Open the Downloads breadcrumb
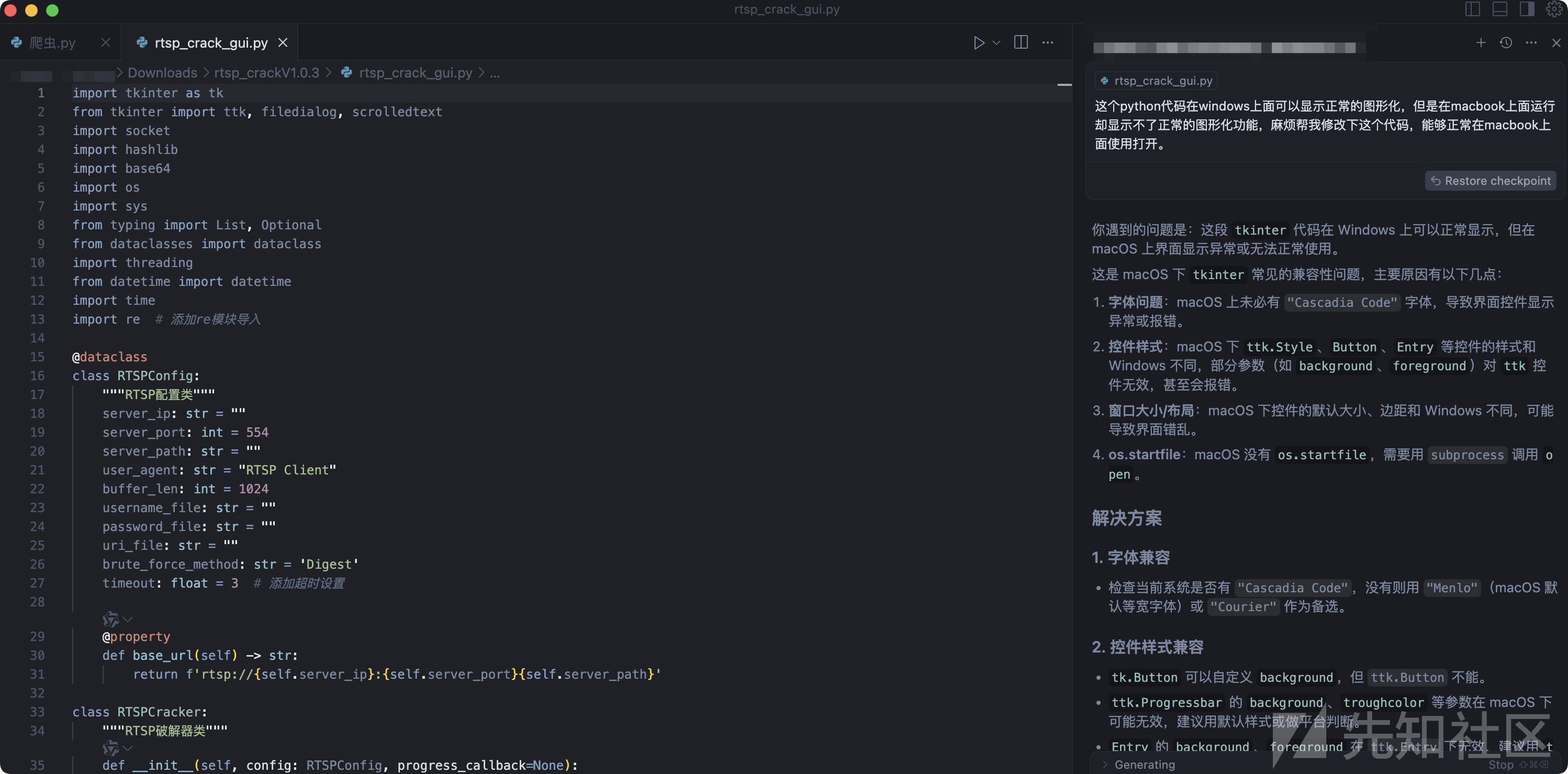 pos(162,73)
